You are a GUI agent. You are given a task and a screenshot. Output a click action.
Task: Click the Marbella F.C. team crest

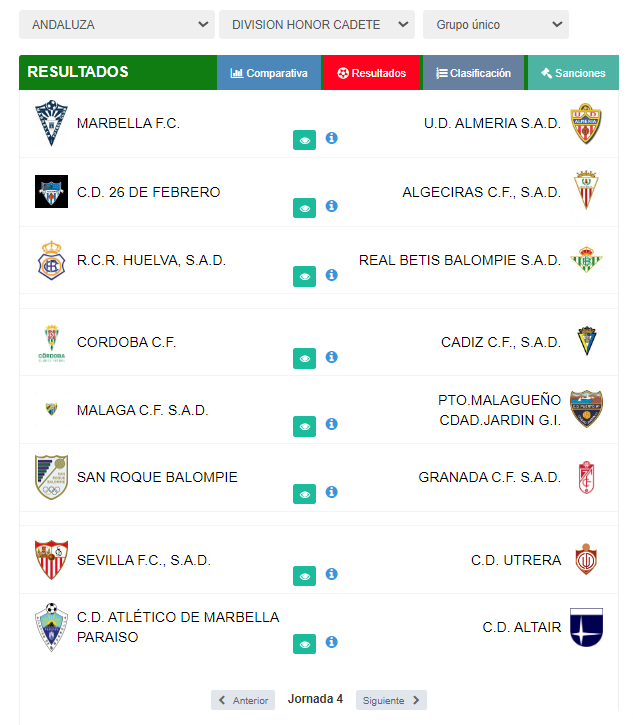point(50,124)
